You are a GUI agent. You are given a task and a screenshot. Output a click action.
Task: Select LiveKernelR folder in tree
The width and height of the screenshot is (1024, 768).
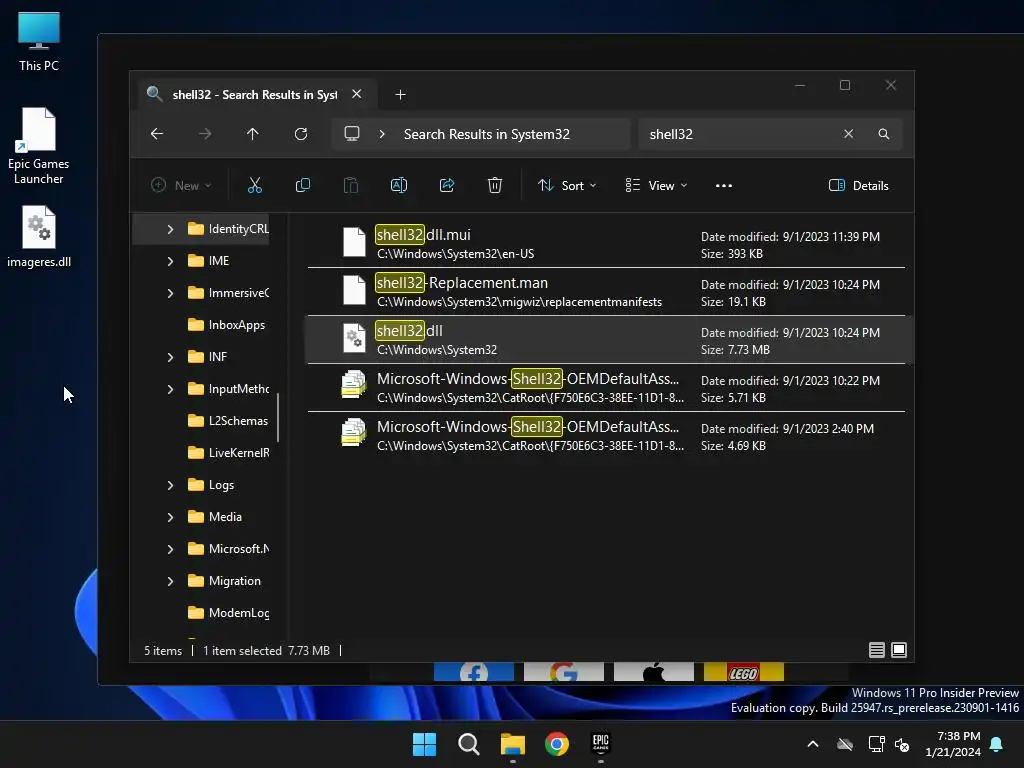pos(228,453)
